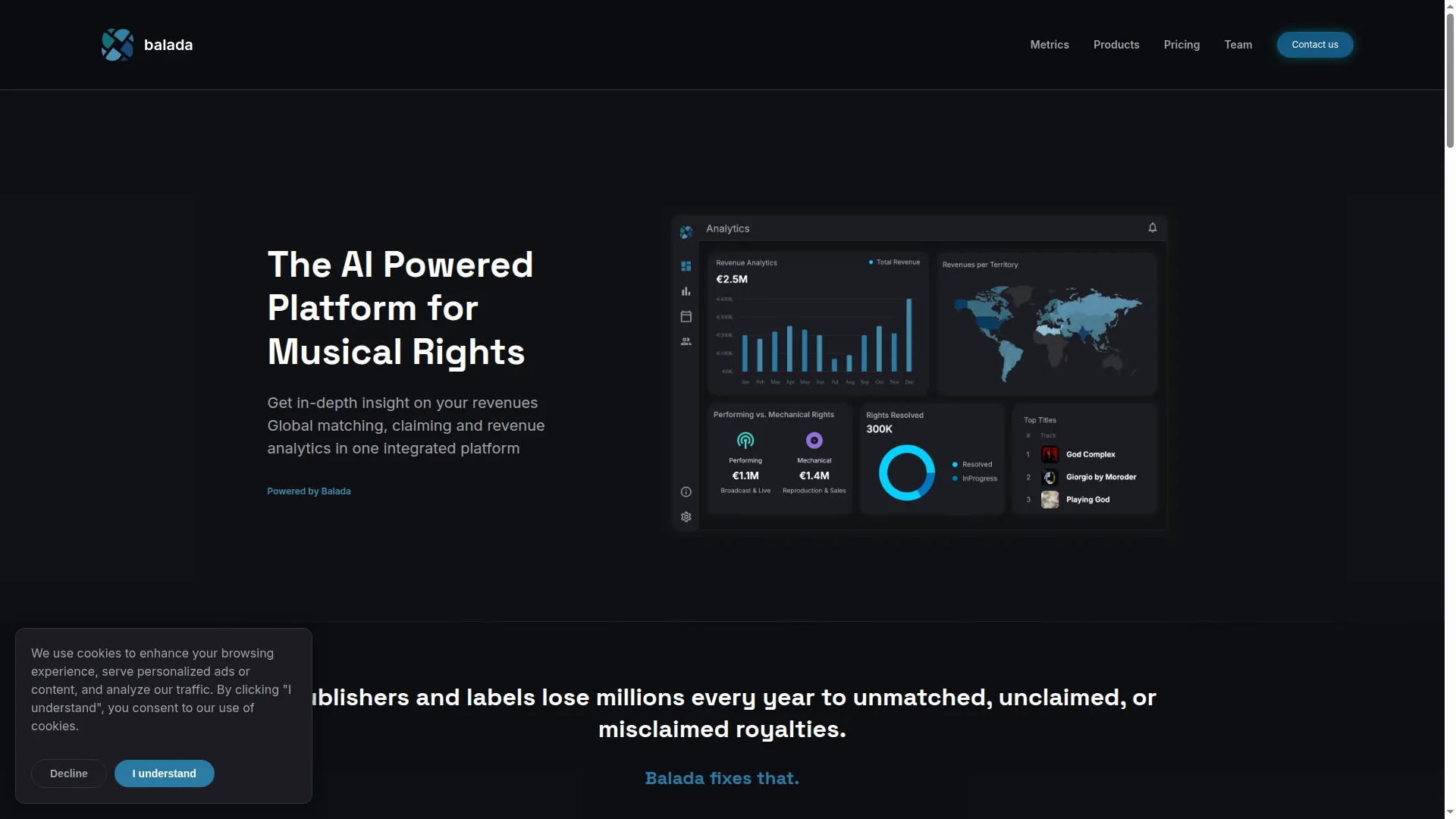Click the Playing God album thumbnail

tap(1050, 500)
